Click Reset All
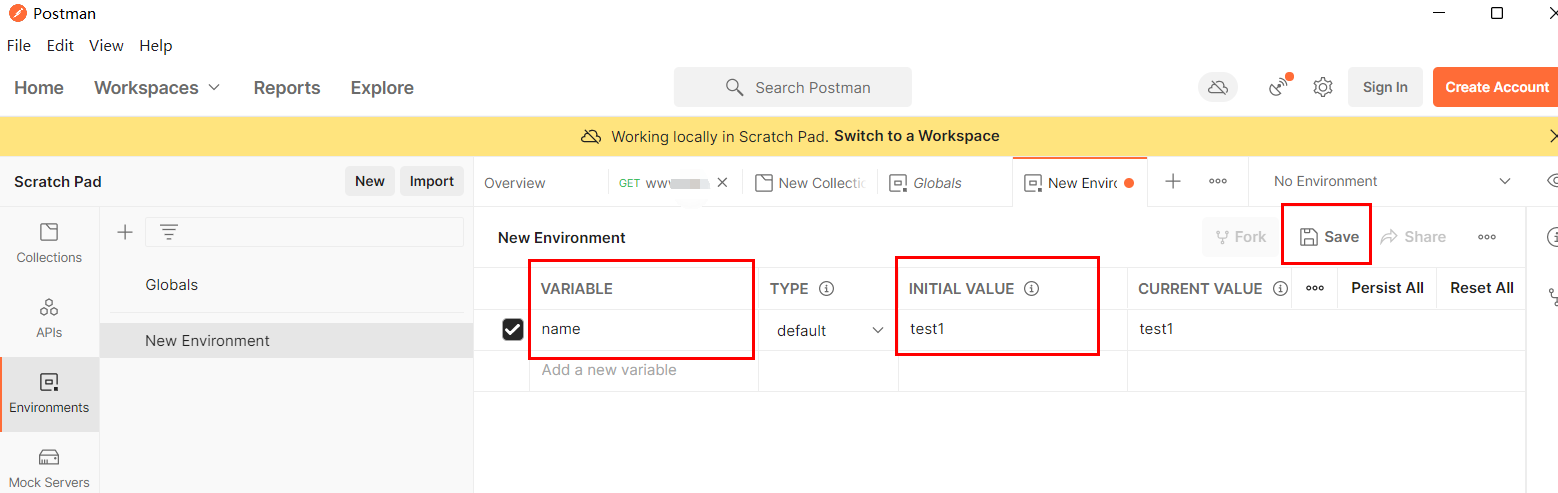1558x493 pixels. coord(1482,288)
